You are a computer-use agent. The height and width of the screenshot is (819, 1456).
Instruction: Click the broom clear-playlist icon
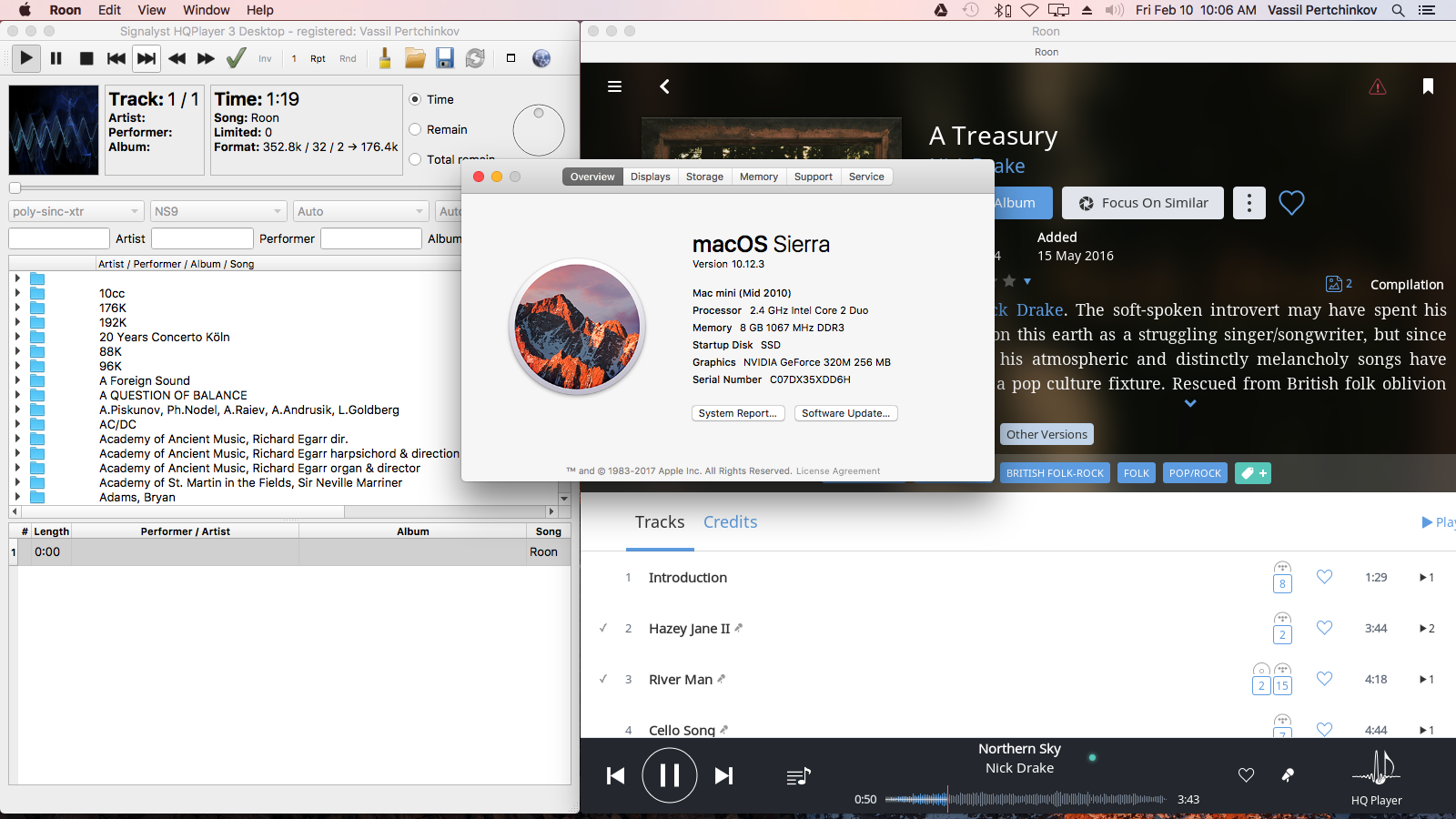(385, 58)
